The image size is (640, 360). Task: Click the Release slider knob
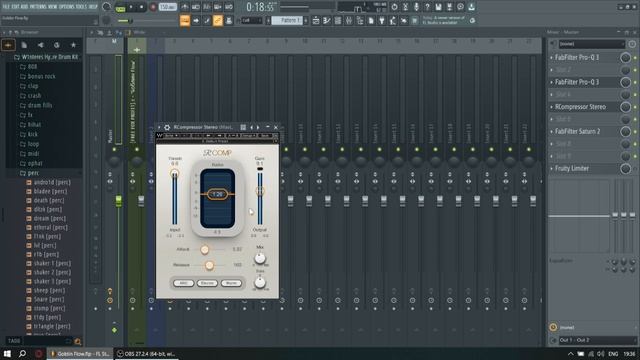pos(209,265)
